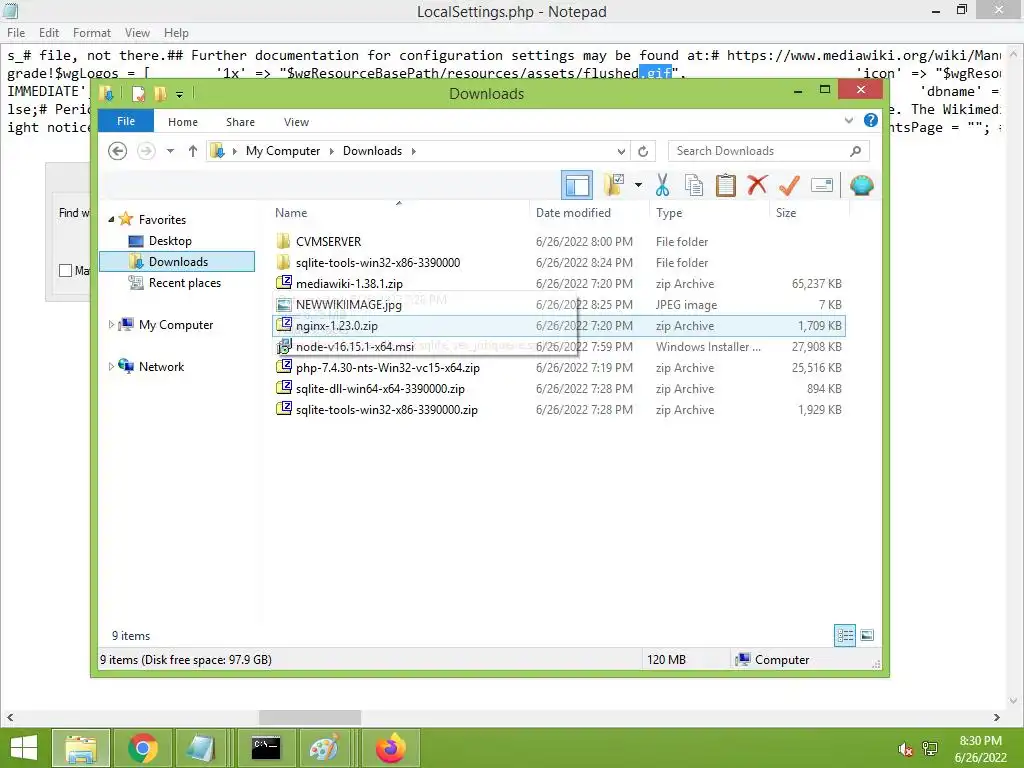Open the Home ribbon tab
The height and width of the screenshot is (768, 1024).
(x=183, y=122)
